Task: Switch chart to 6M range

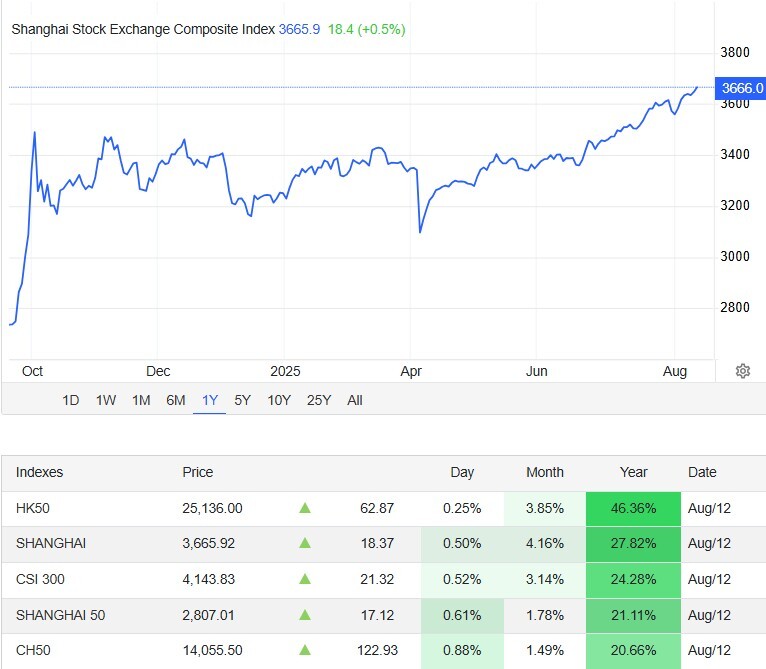Action: coord(176,400)
